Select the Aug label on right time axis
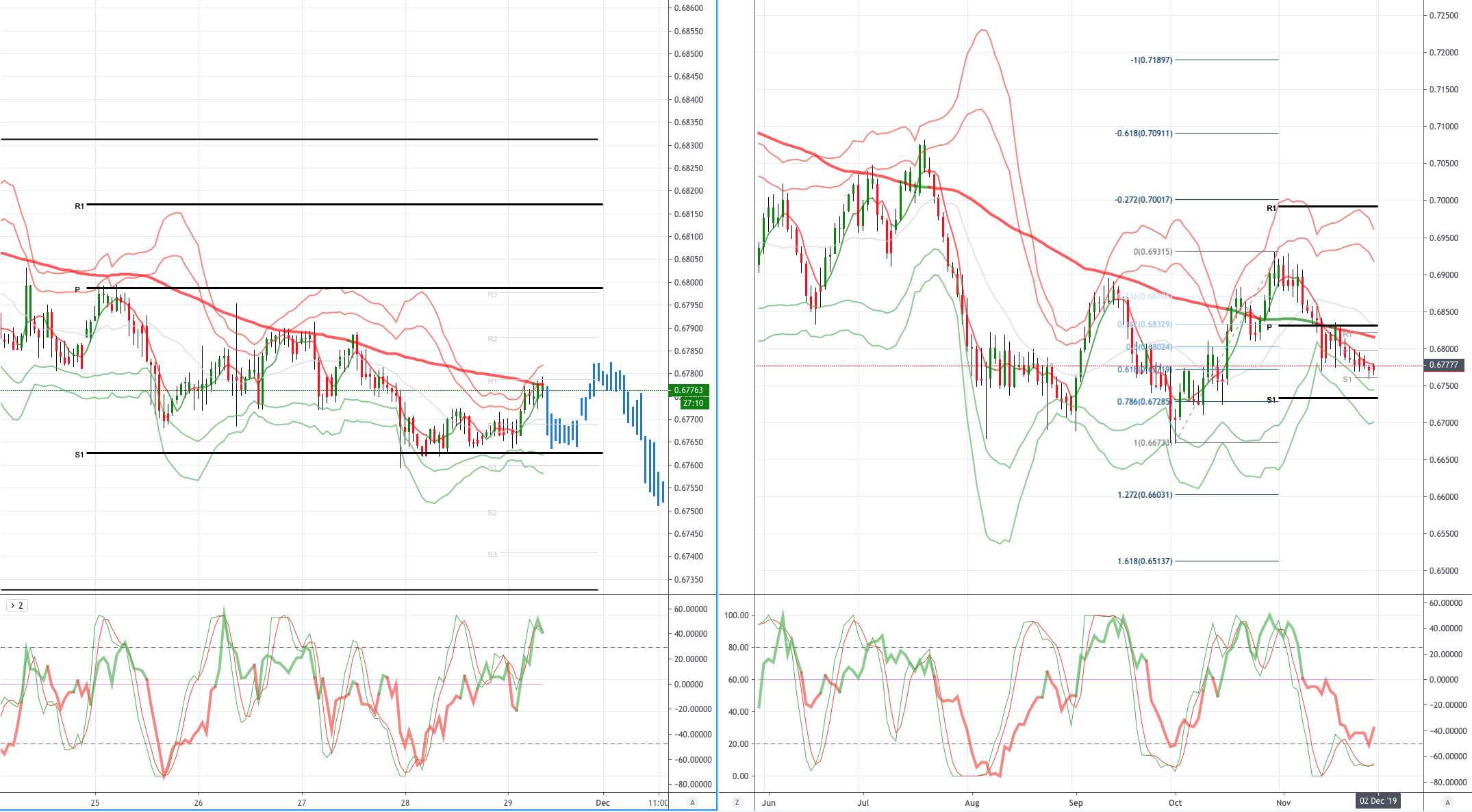 tap(972, 802)
